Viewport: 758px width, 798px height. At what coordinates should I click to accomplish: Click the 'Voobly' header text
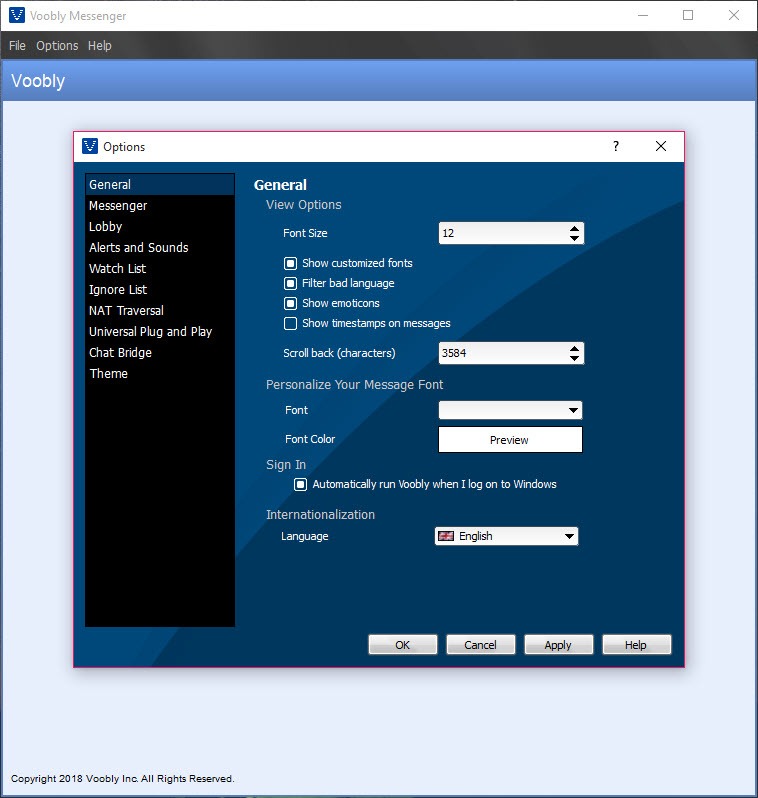38,81
